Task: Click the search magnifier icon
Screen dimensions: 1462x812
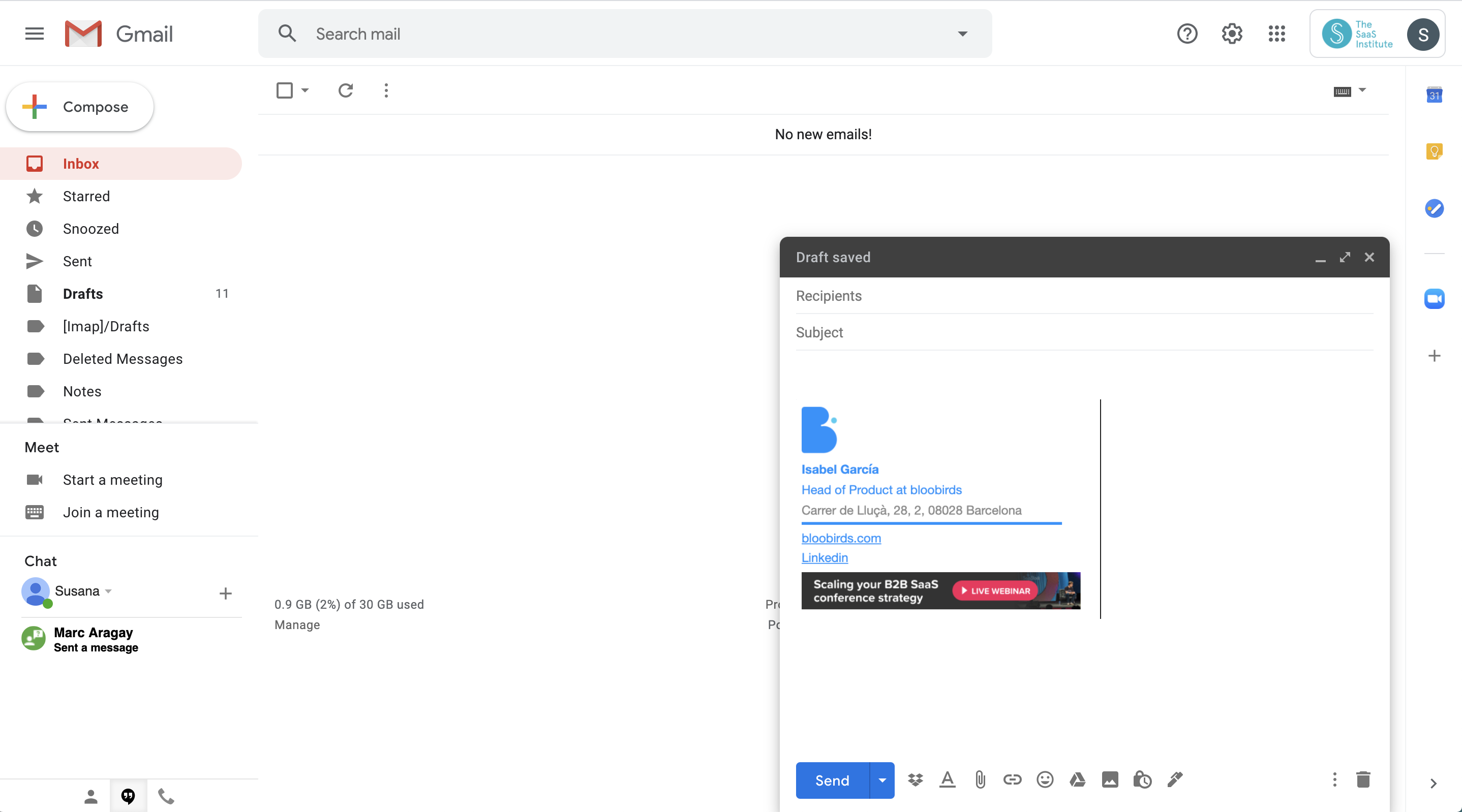Action: pos(287,34)
